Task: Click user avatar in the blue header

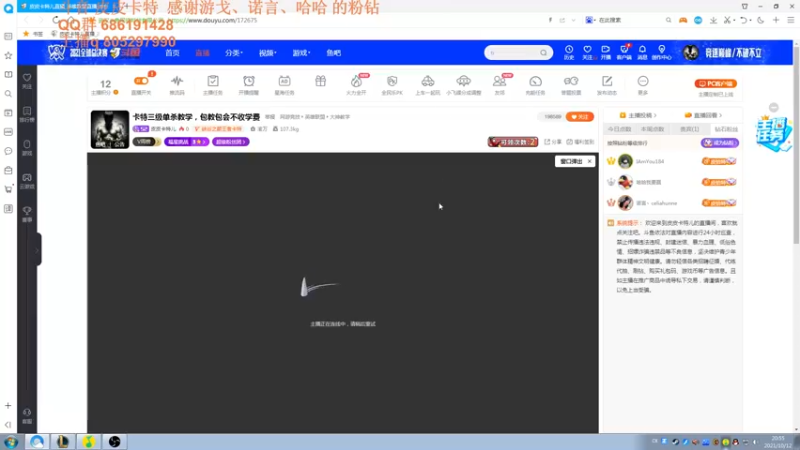Action: (690, 53)
